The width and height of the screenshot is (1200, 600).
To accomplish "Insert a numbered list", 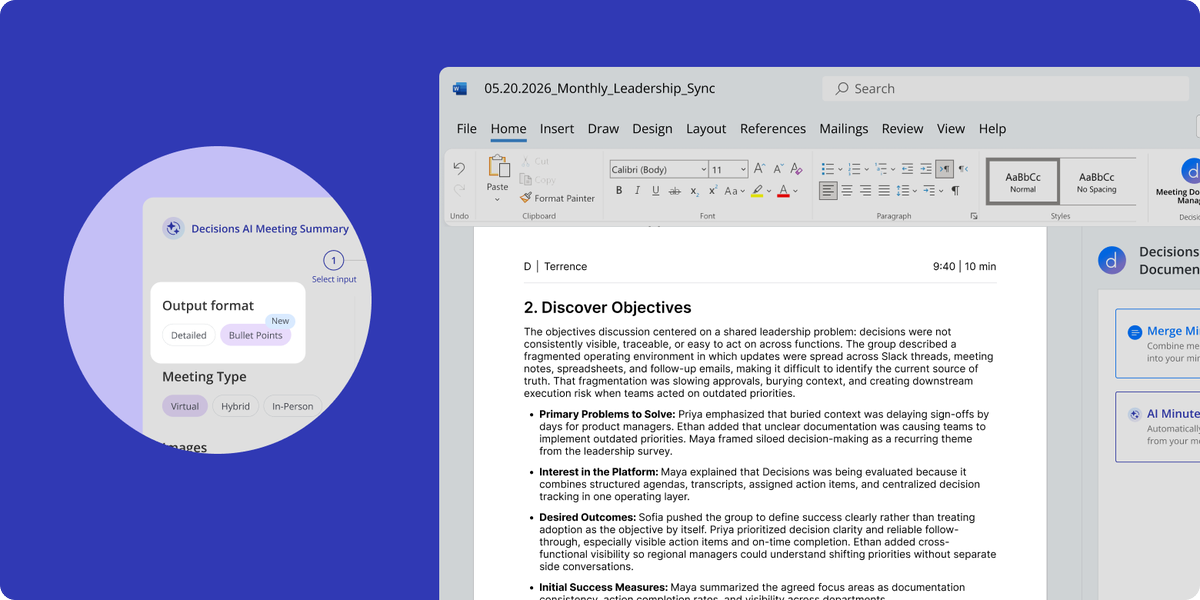I will point(854,169).
